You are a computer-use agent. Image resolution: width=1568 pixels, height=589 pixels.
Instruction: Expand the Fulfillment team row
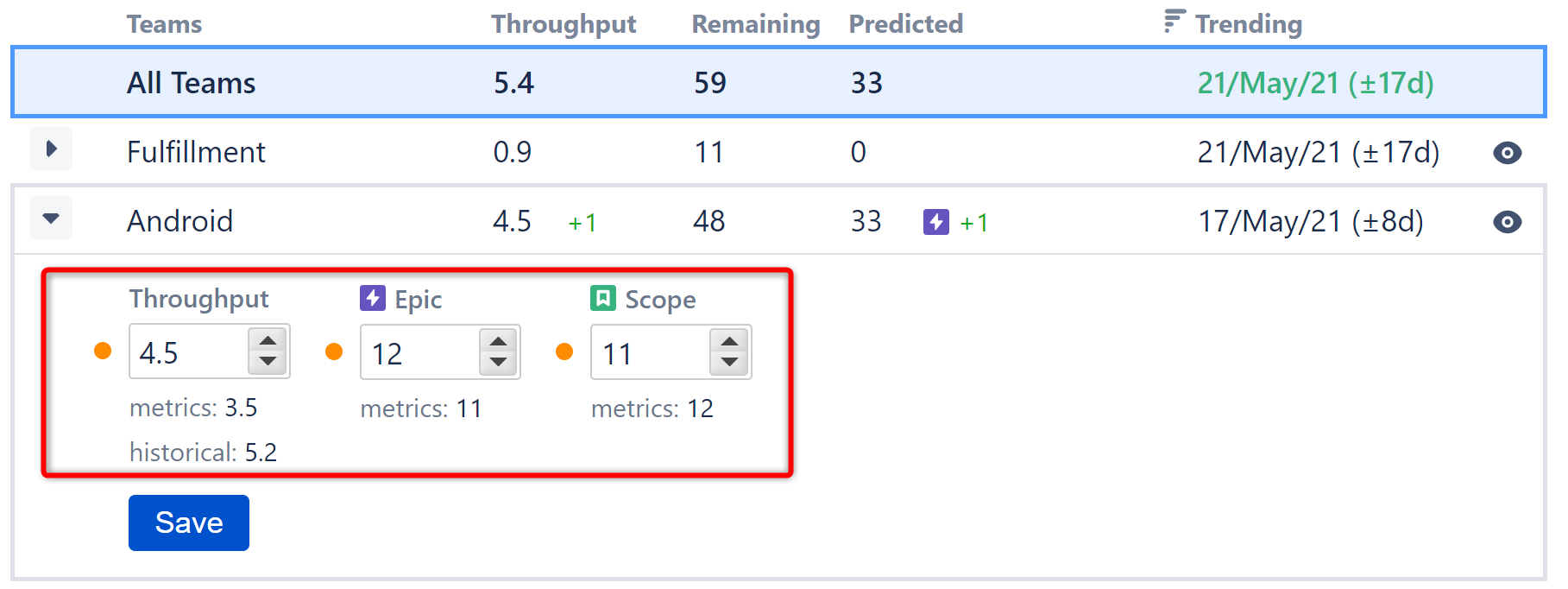(x=51, y=149)
